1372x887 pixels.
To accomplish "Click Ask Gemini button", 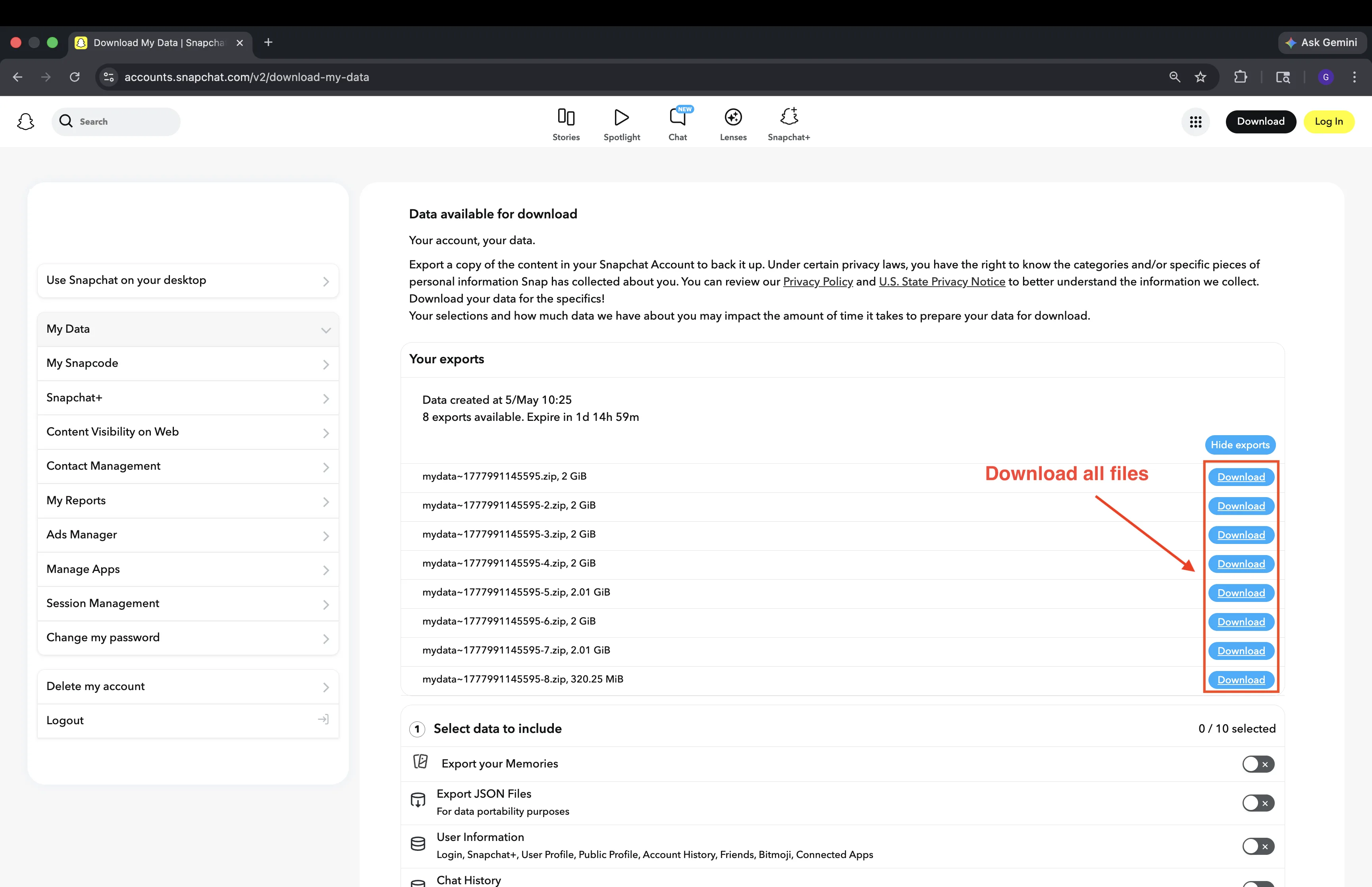I will [1322, 42].
